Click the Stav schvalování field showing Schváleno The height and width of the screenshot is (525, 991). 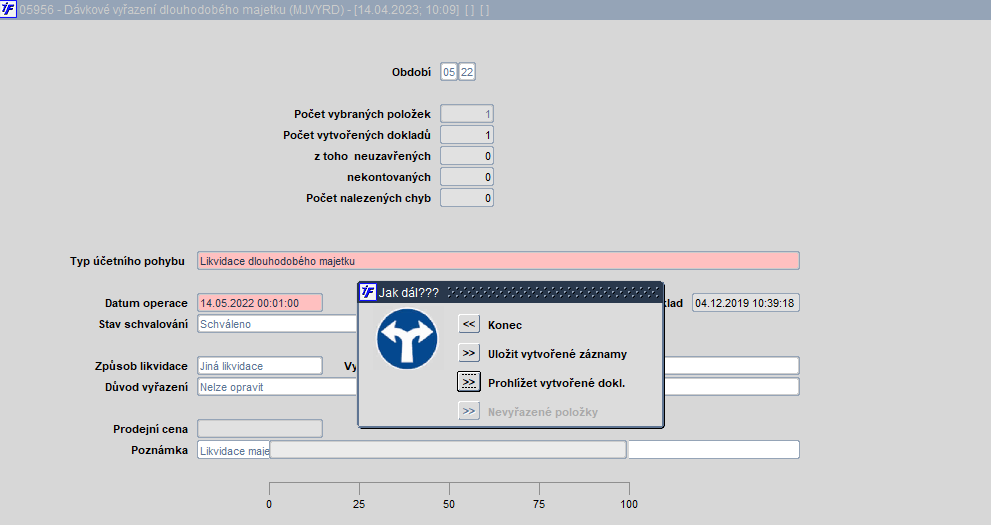(277, 324)
